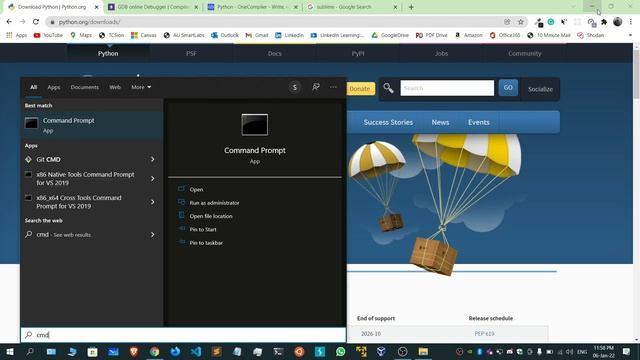Click the Python nav tab on python.org
This screenshot has height=360, width=640.
tap(108, 53)
